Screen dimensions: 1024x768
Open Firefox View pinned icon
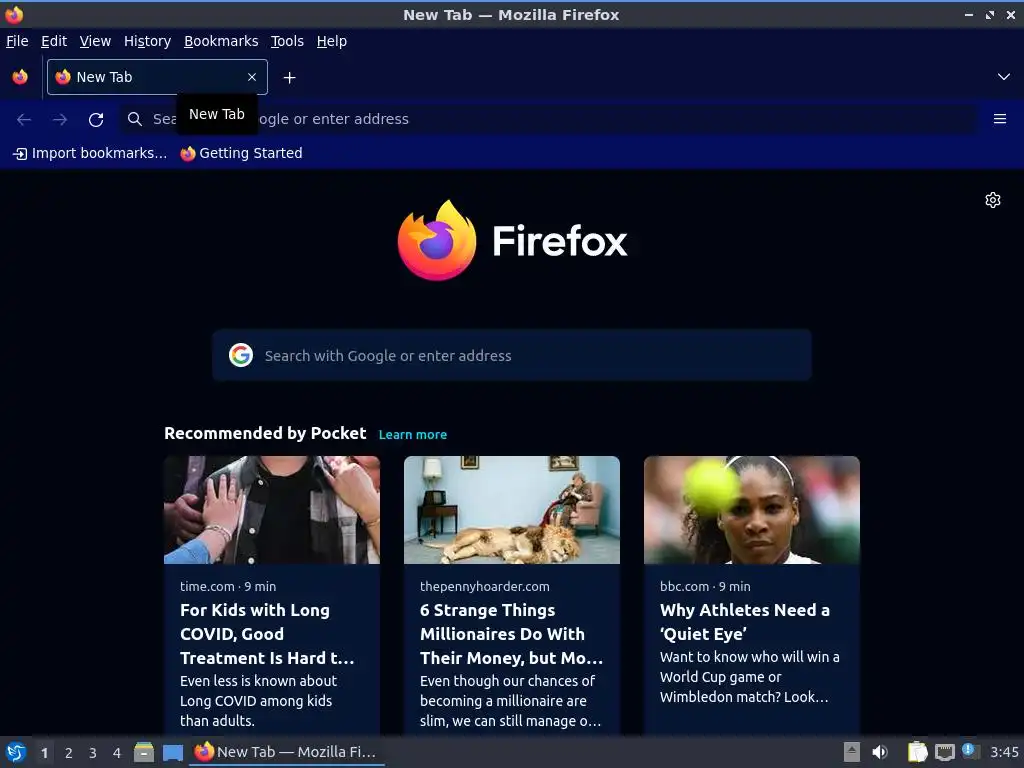[x=20, y=77]
